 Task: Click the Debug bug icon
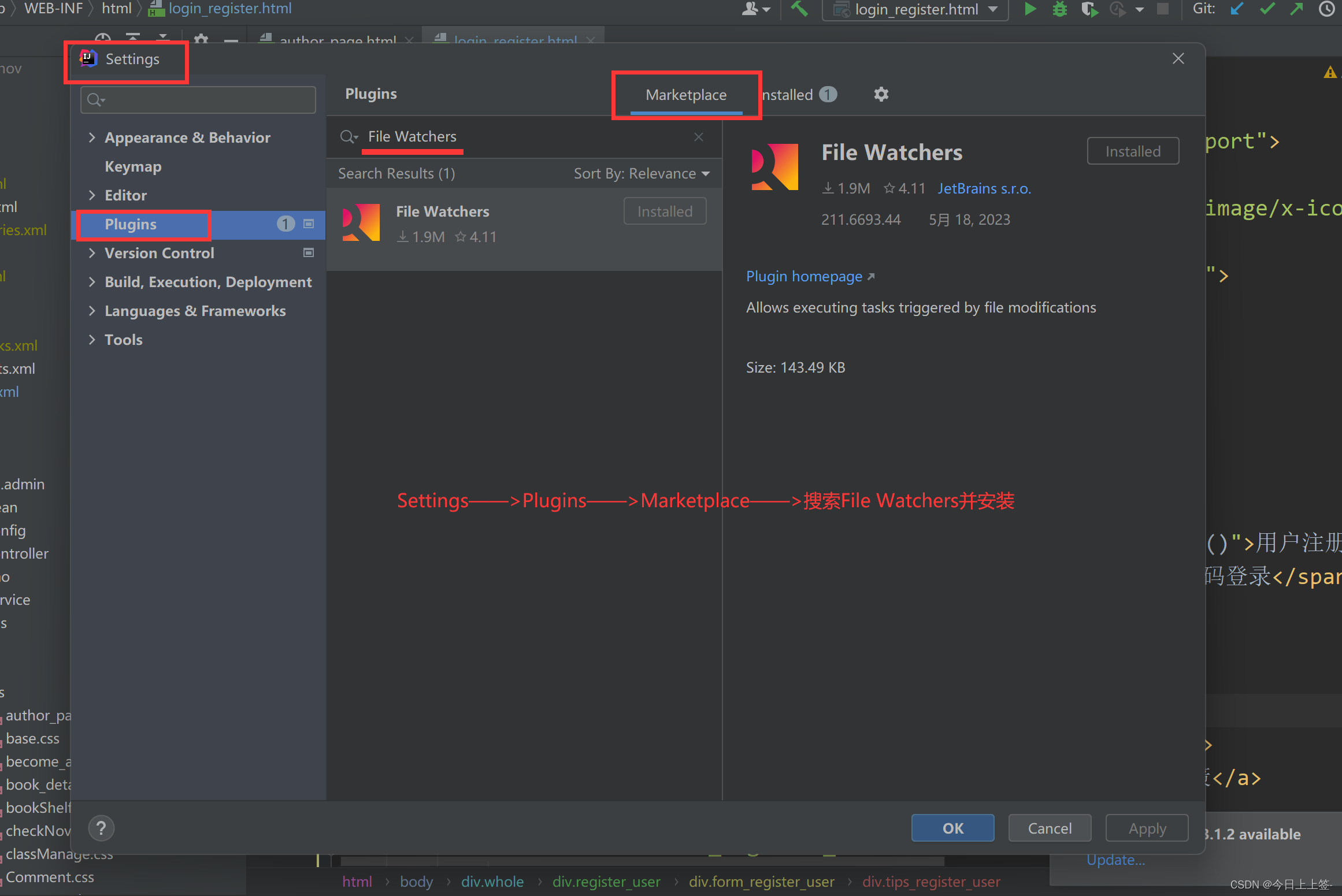[1060, 9]
